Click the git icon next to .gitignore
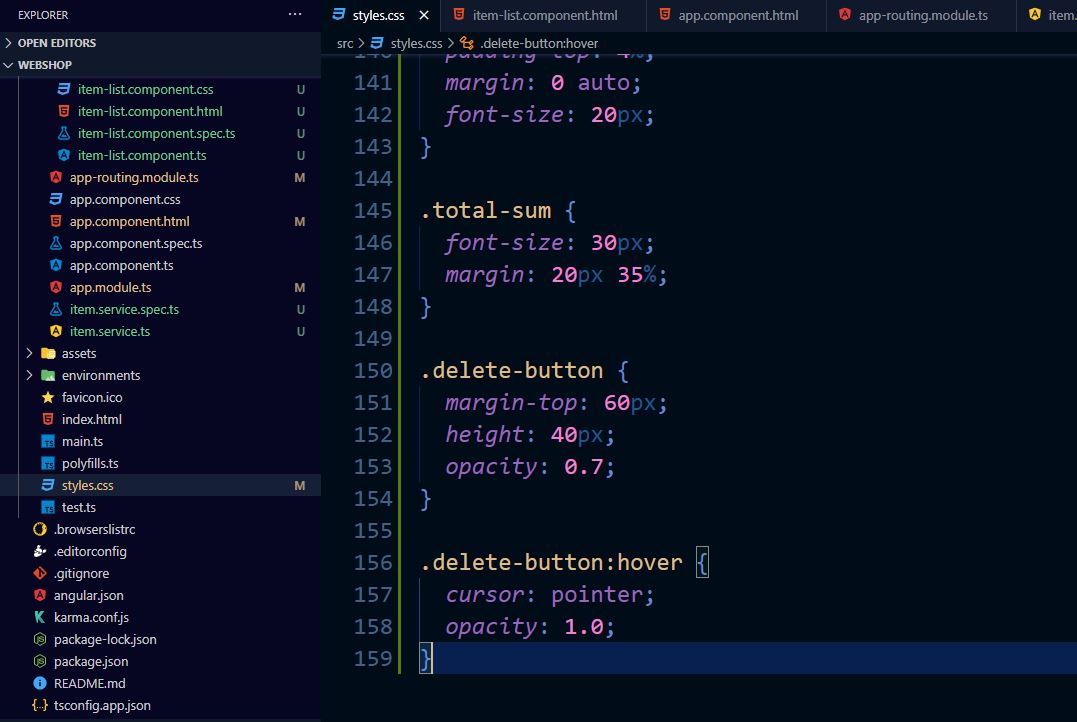The height and width of the screenshot is (722, 1077). (x=40, y=573)
